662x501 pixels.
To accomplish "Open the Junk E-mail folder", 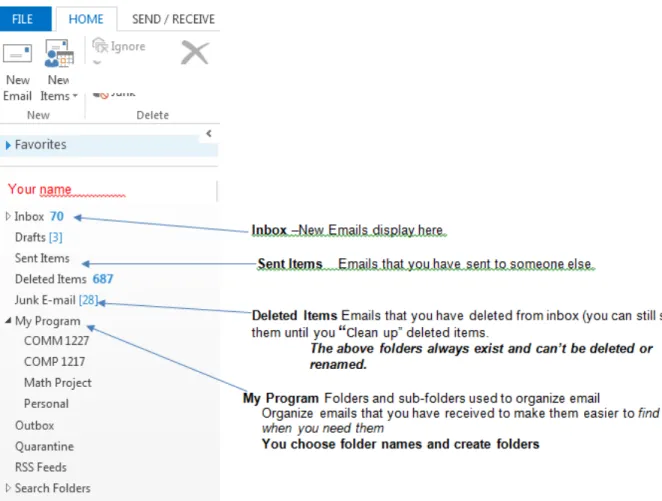I will [45, 300].
